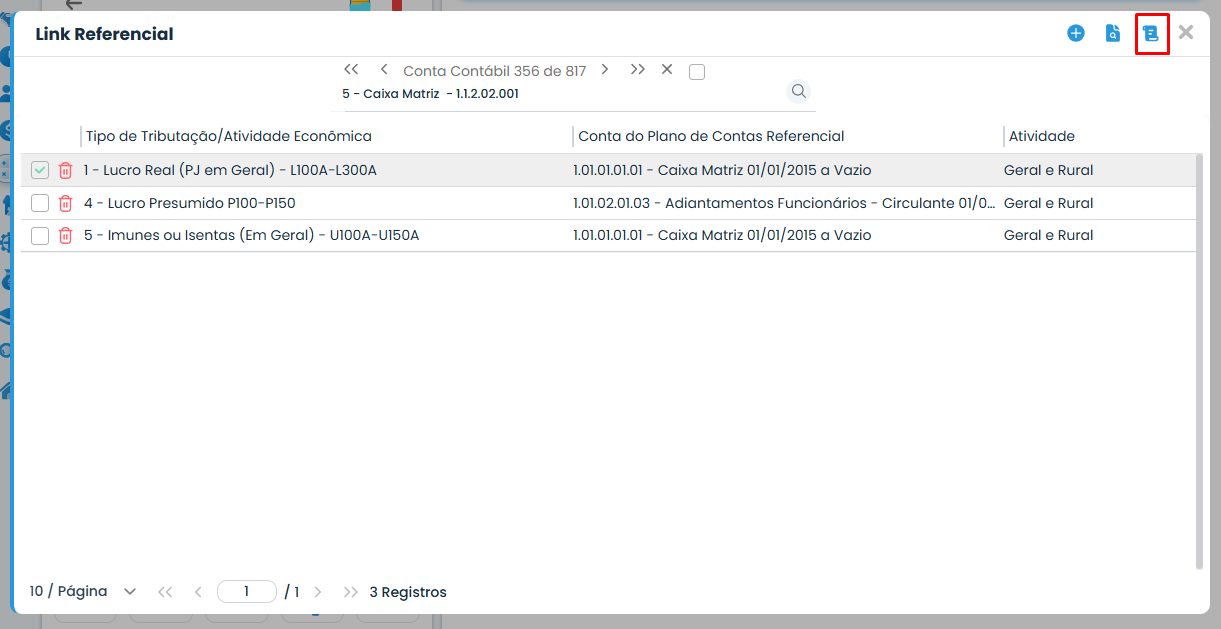The height and width of the screenshot is (629, 1221).
Task: Go to next Conta Contábil record
Action: pyautogui.click(x=605, y=70)
